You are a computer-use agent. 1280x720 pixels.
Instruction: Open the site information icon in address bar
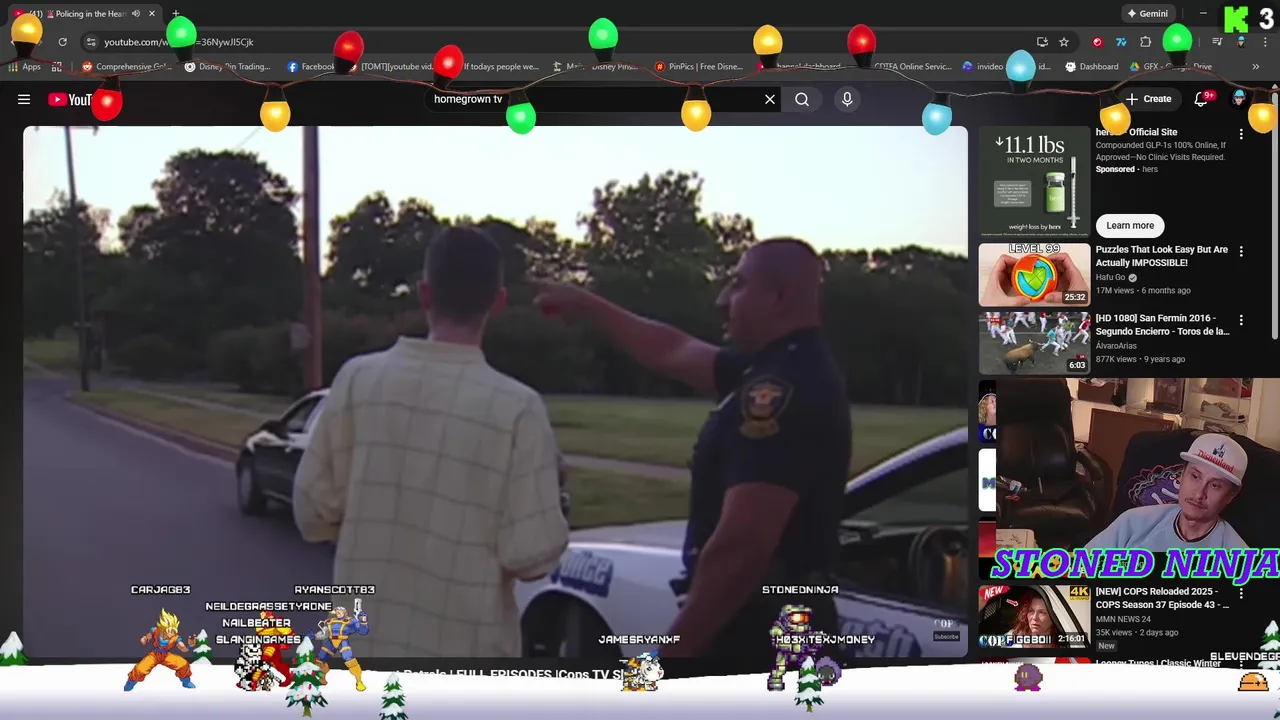[x=91, y=42]
